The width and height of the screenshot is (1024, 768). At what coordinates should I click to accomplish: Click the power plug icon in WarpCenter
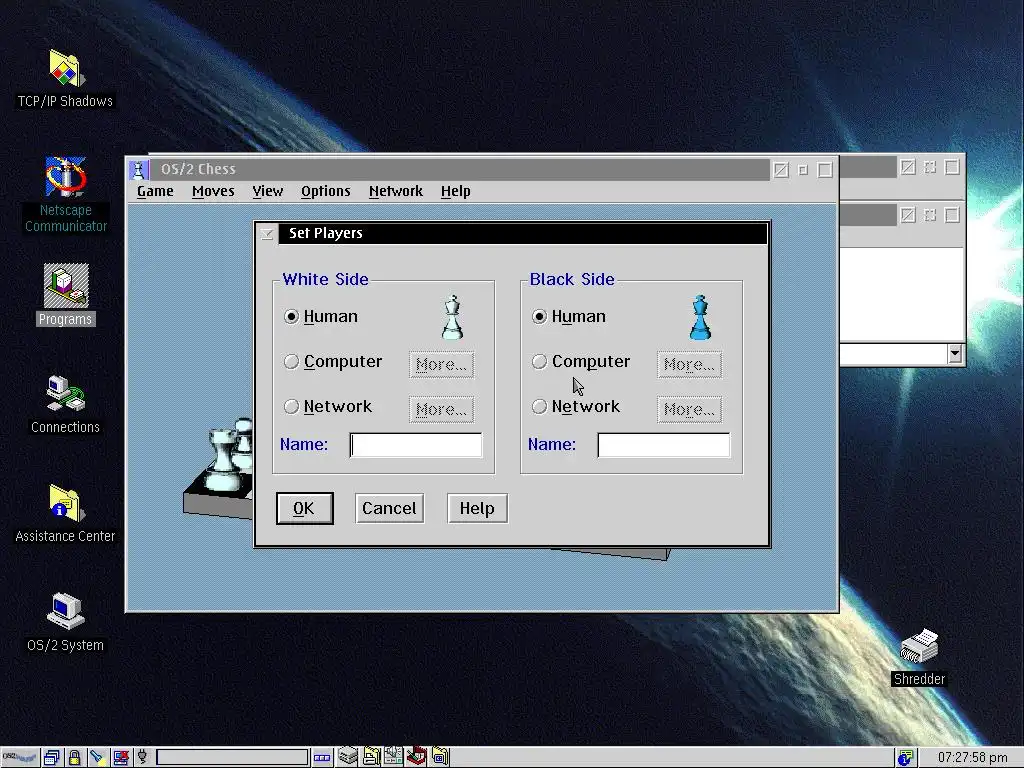[x=142, y=758]
